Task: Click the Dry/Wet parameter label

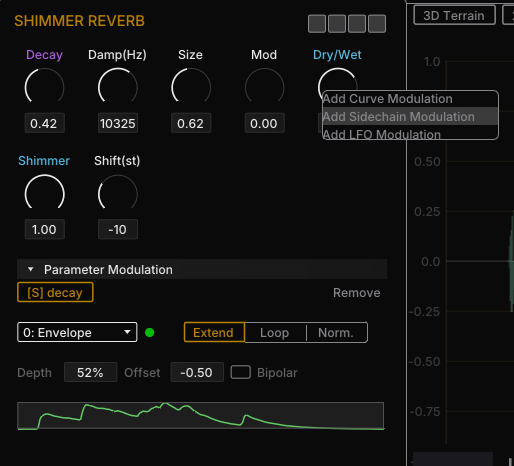Action: (x=337, y=55)
